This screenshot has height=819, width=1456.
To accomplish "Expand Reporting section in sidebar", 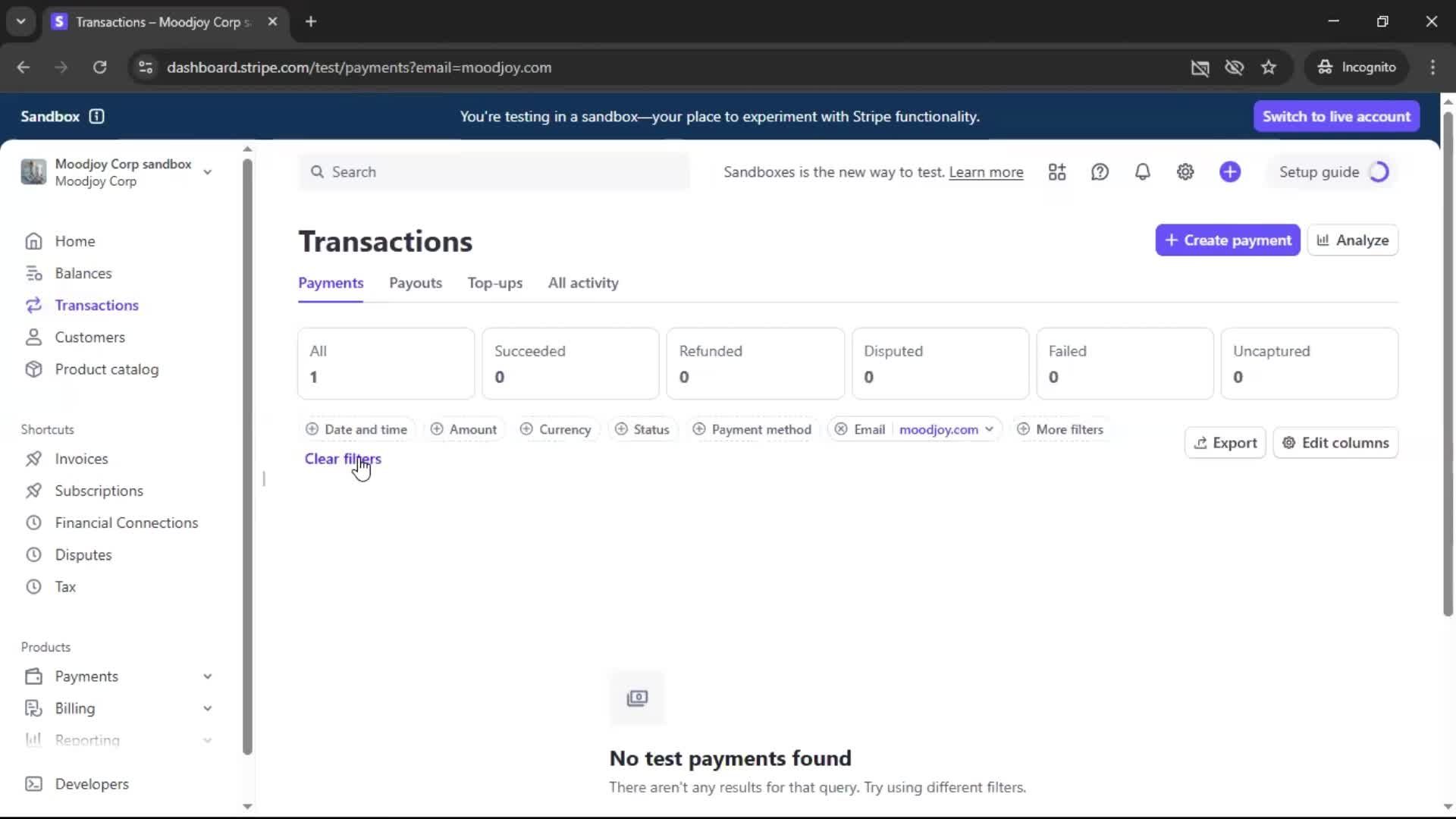I will [x=207, y=740].
